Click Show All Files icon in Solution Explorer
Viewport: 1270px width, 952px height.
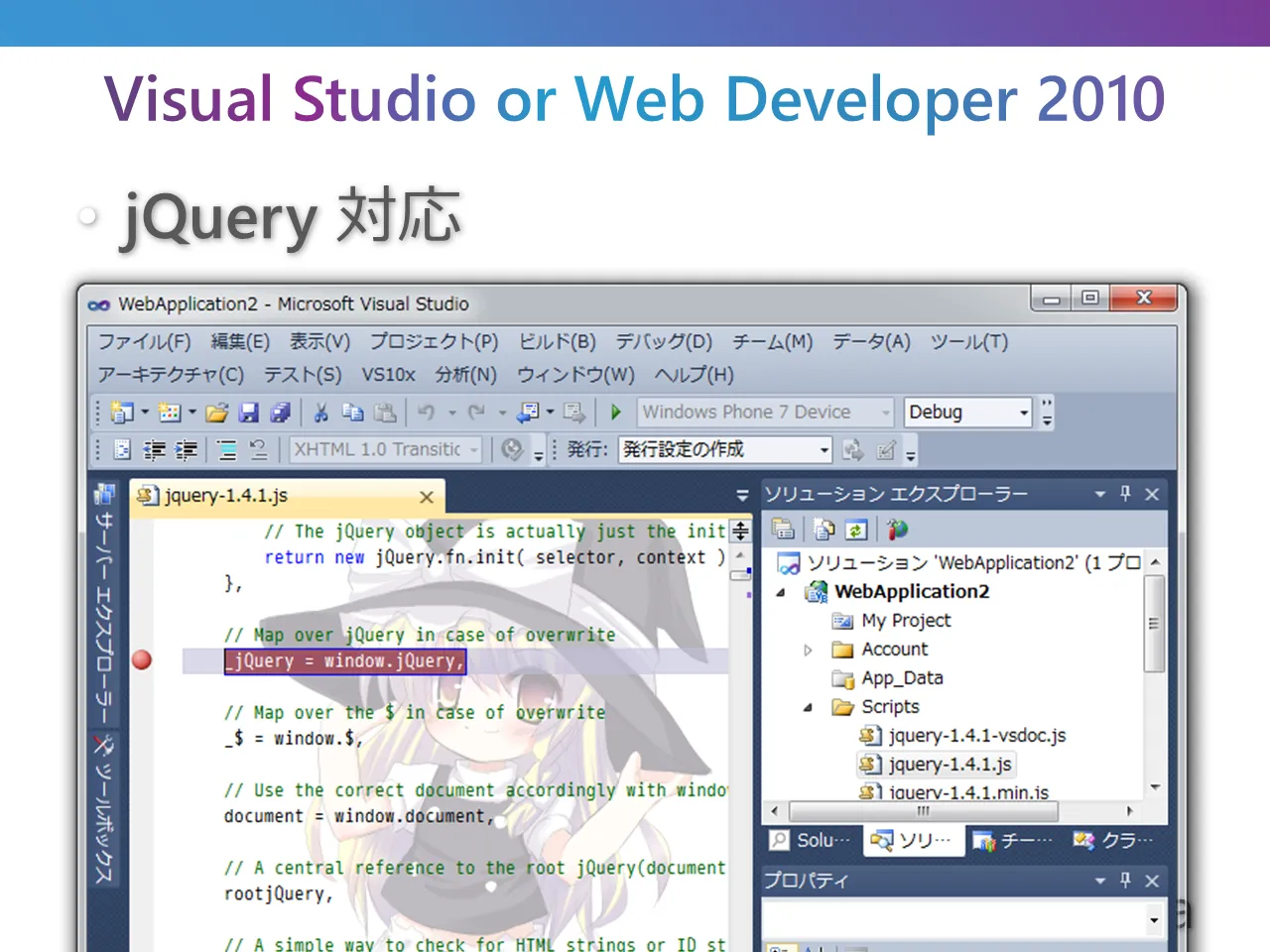click(x=824, y=530)
